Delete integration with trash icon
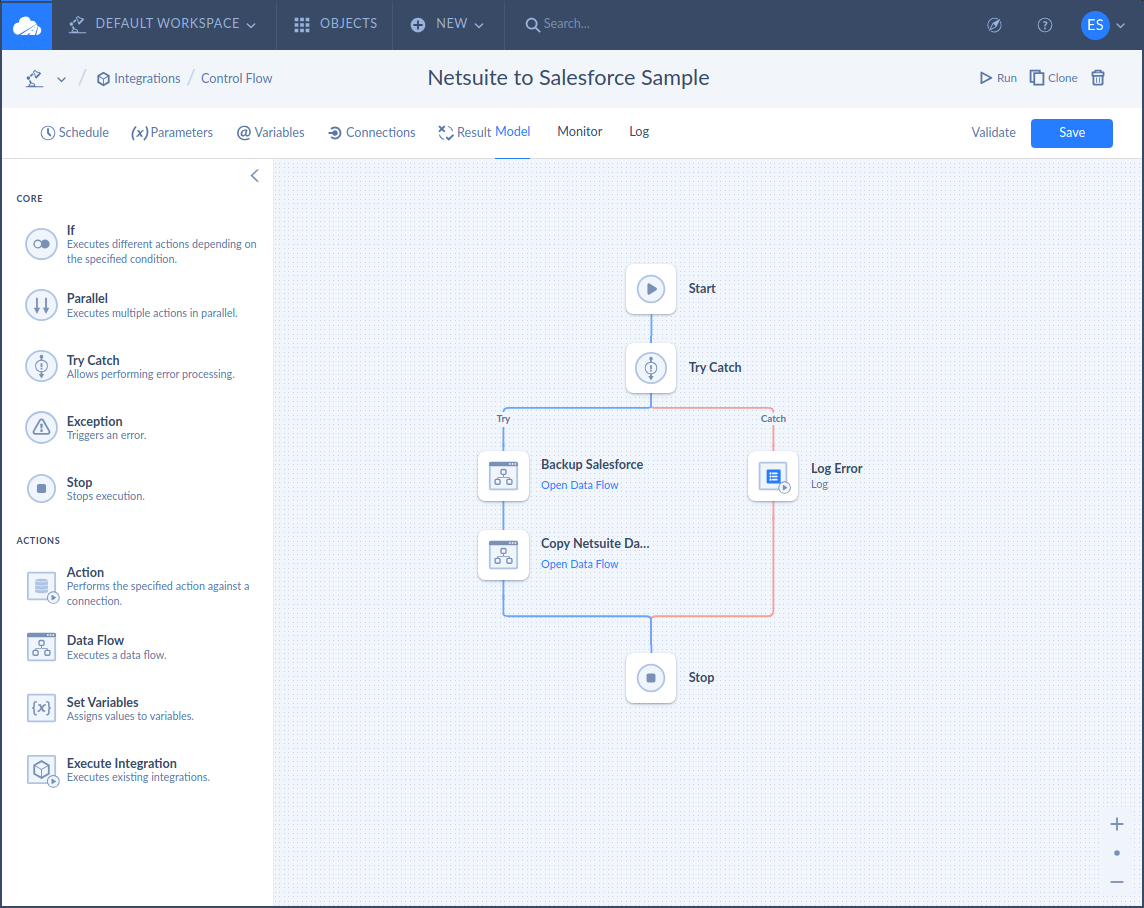Viewport: 1144px width, 908px height. (1098, 78)
